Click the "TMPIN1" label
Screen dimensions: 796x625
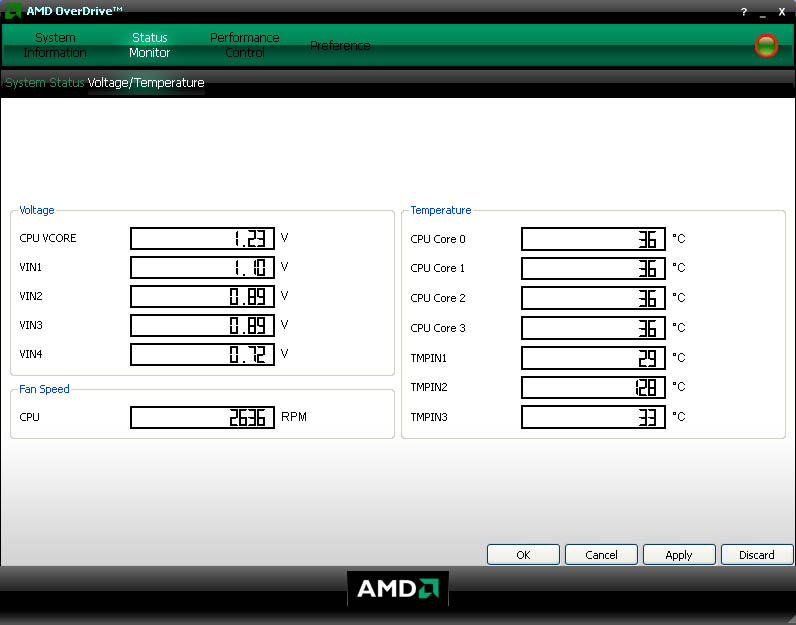coord(428,358)
